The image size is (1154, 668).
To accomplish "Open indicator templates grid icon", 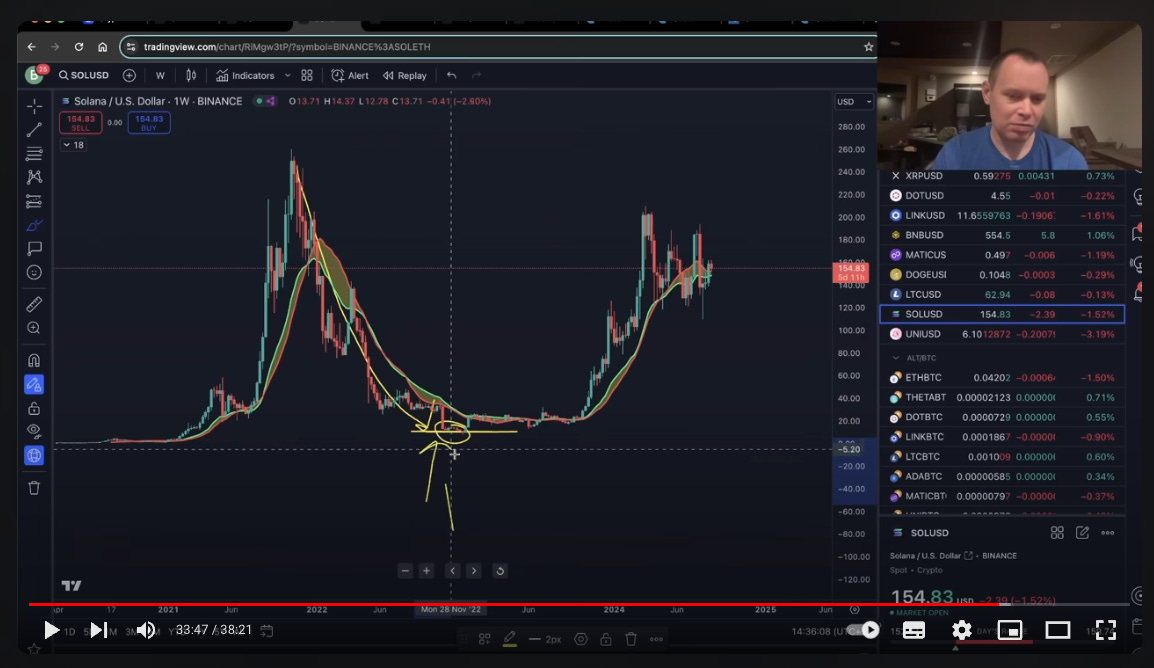I will 307,75.
